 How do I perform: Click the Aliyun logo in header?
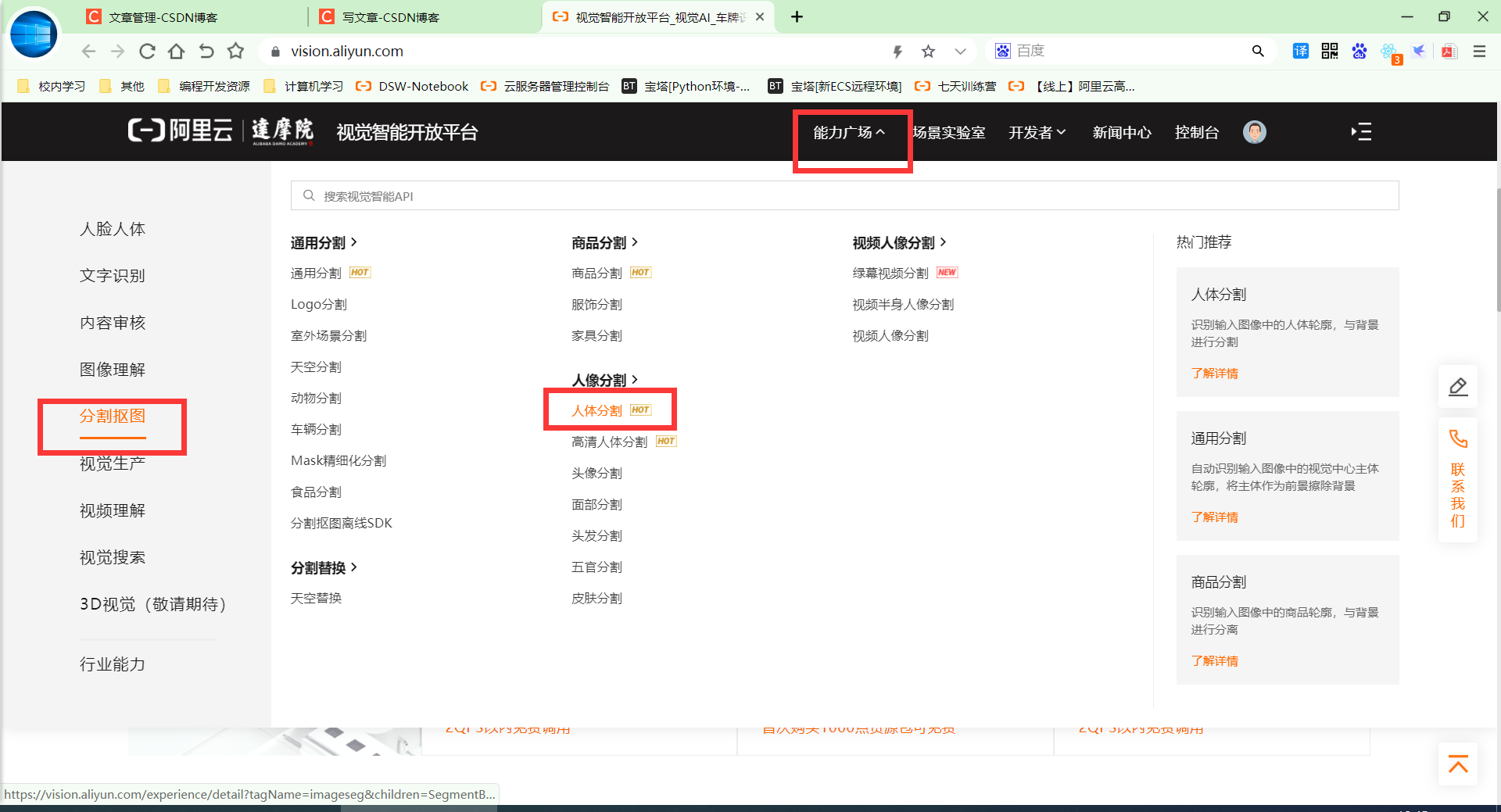click(x=181, y=131)
